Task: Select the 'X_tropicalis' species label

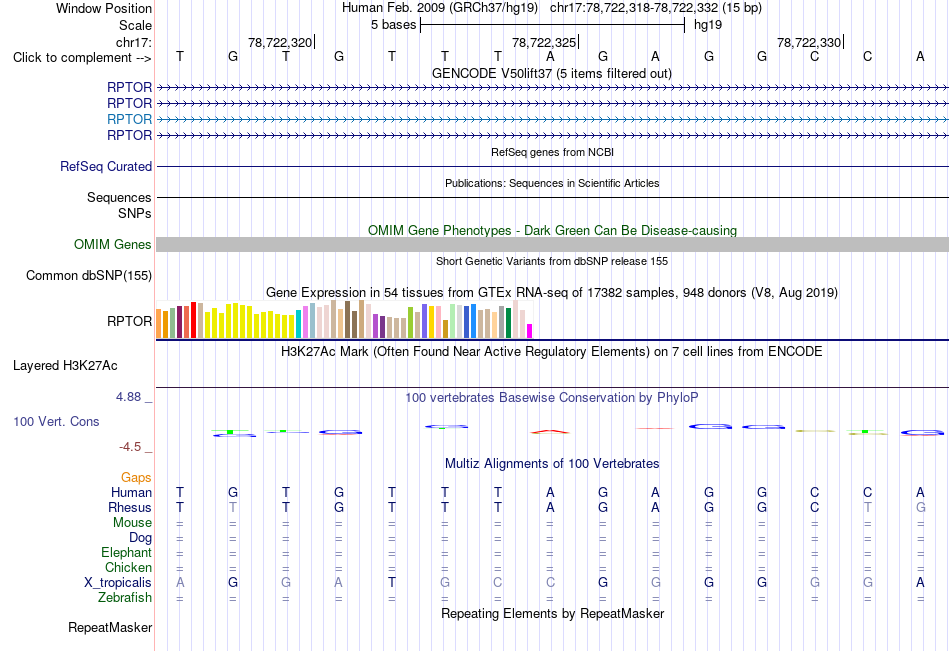Action: coord(118,583)
